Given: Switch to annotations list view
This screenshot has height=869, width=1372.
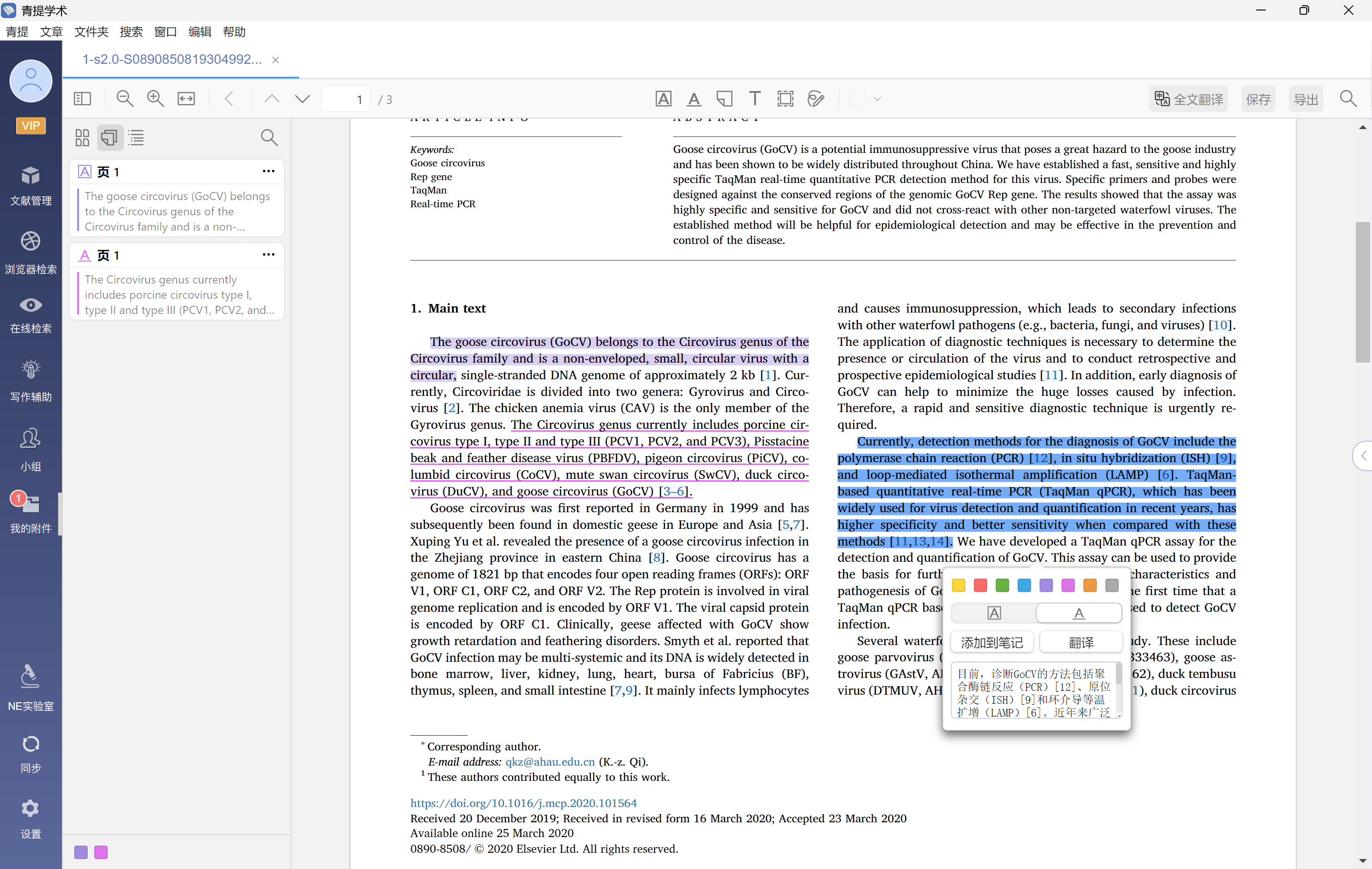Looking at the screenshot, I should pyautogui.click(x=110, y=137).
